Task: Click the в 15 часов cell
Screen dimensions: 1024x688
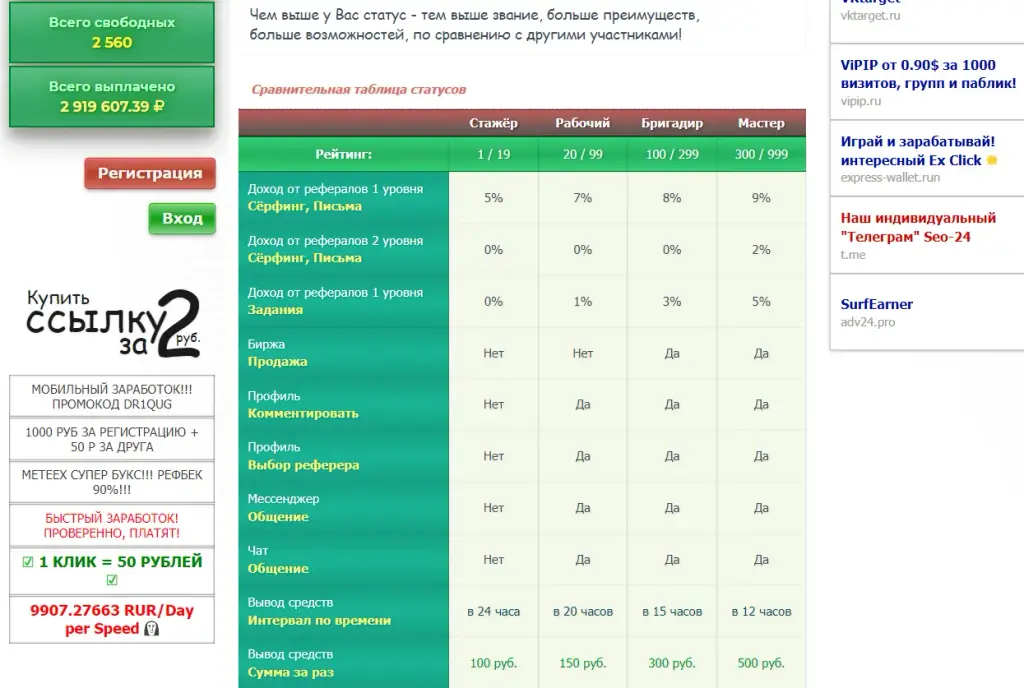Action: (672, 612)
